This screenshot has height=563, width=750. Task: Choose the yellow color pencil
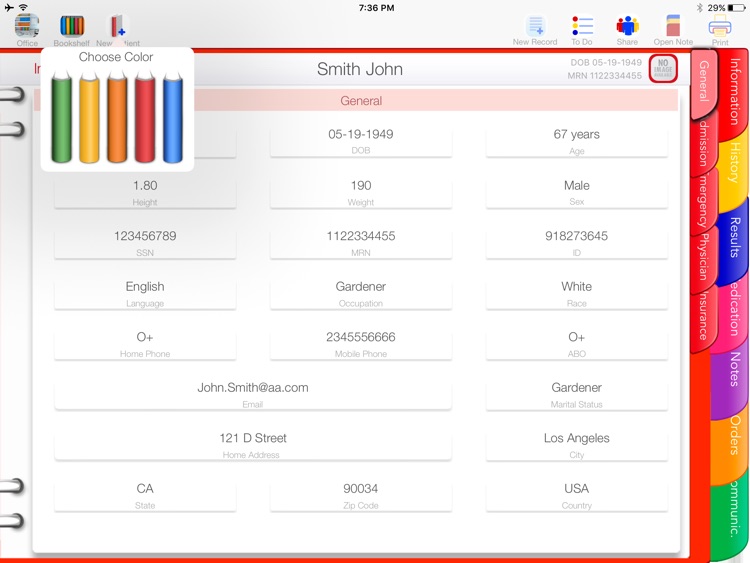tap(89, 117)
